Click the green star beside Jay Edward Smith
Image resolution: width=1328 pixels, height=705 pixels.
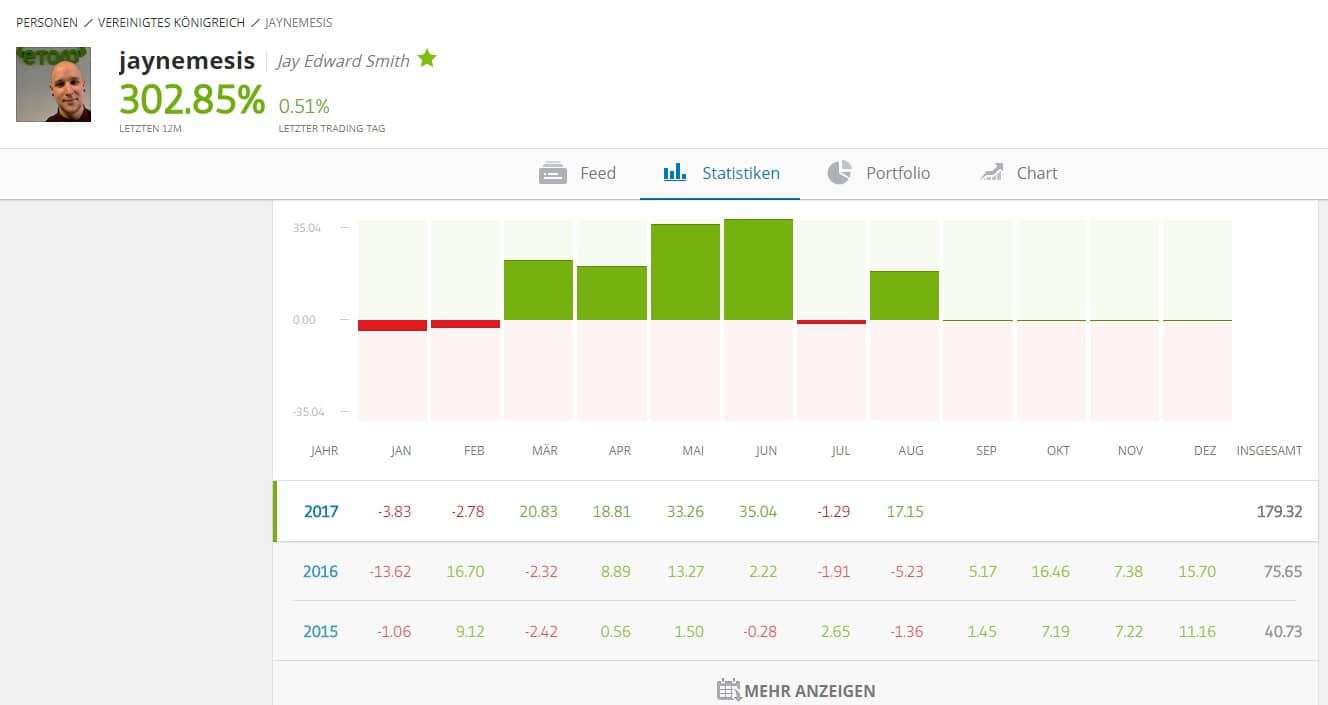(427, 59)
